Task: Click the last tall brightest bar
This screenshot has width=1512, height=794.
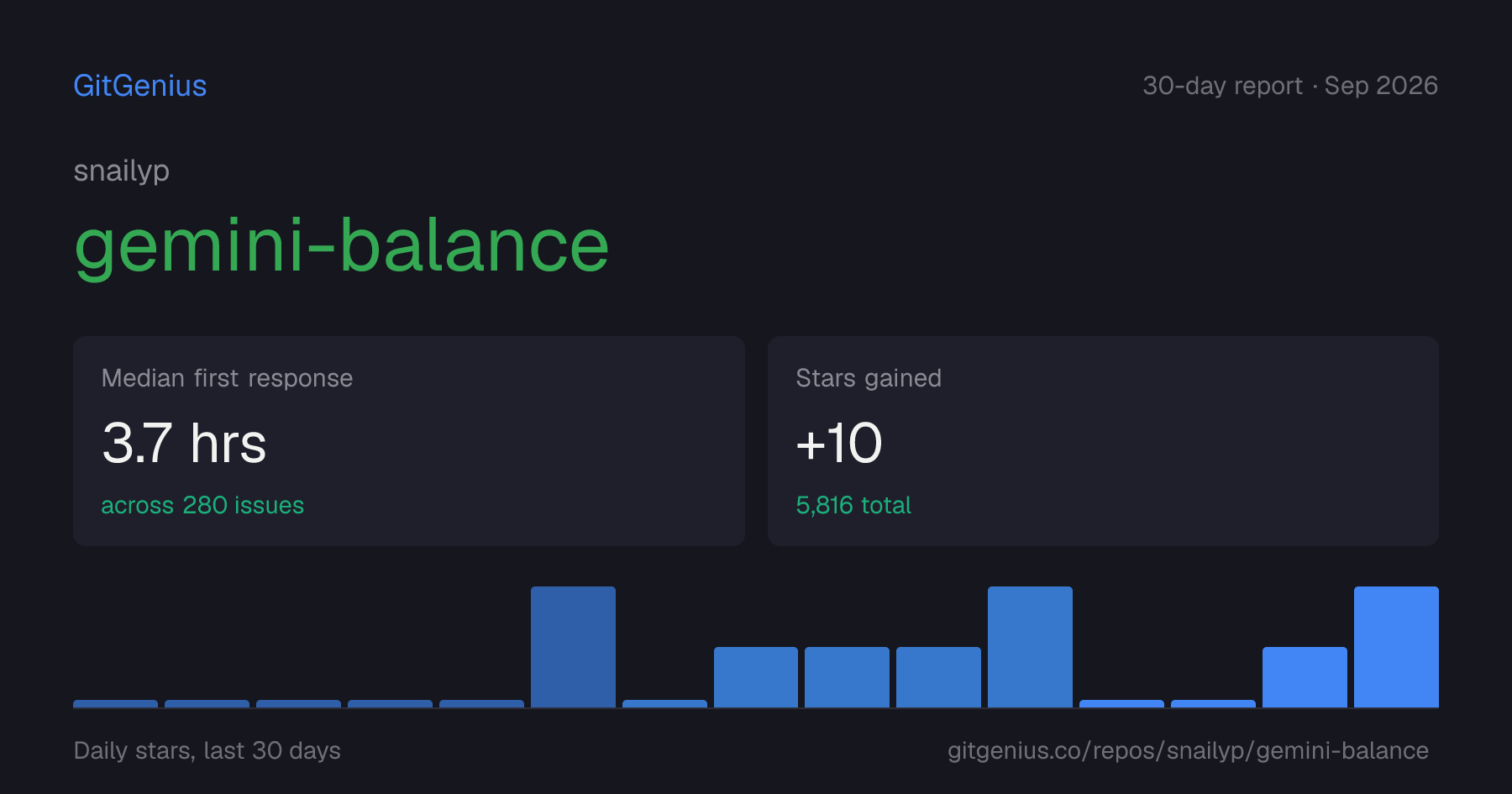Action: pyautogui.click(x=1396, y=647)
